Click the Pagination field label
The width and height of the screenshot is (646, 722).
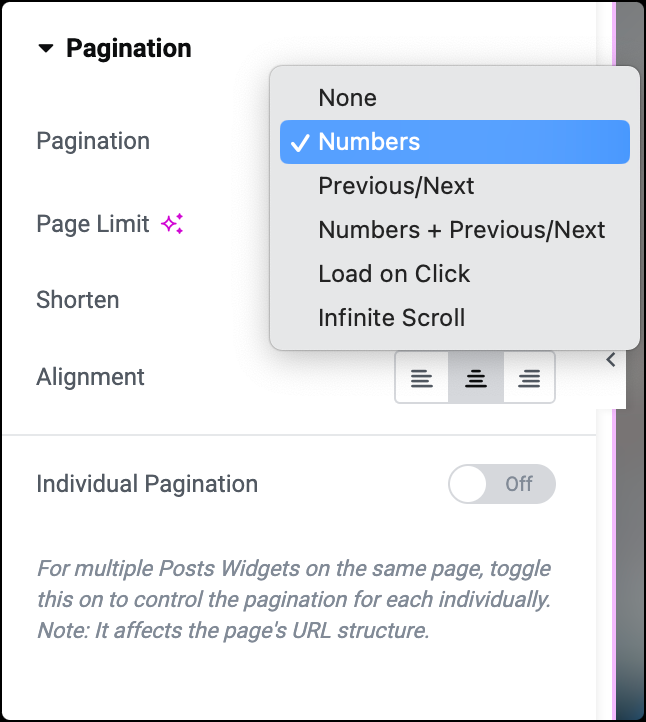point(93,141)
